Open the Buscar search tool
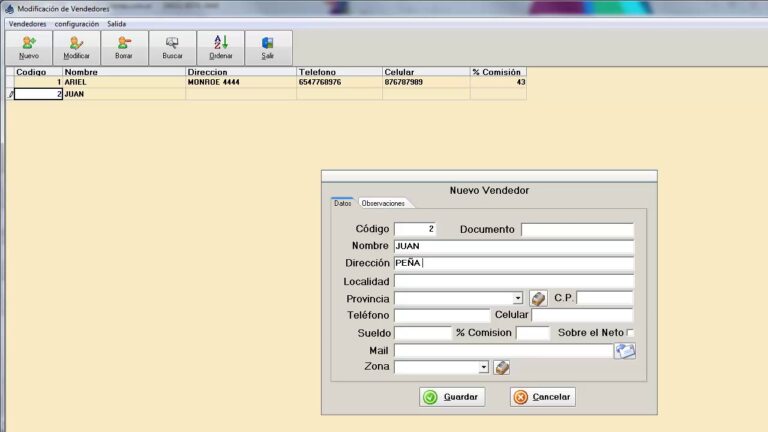The image size is (768, 432). tap(172, 48)
